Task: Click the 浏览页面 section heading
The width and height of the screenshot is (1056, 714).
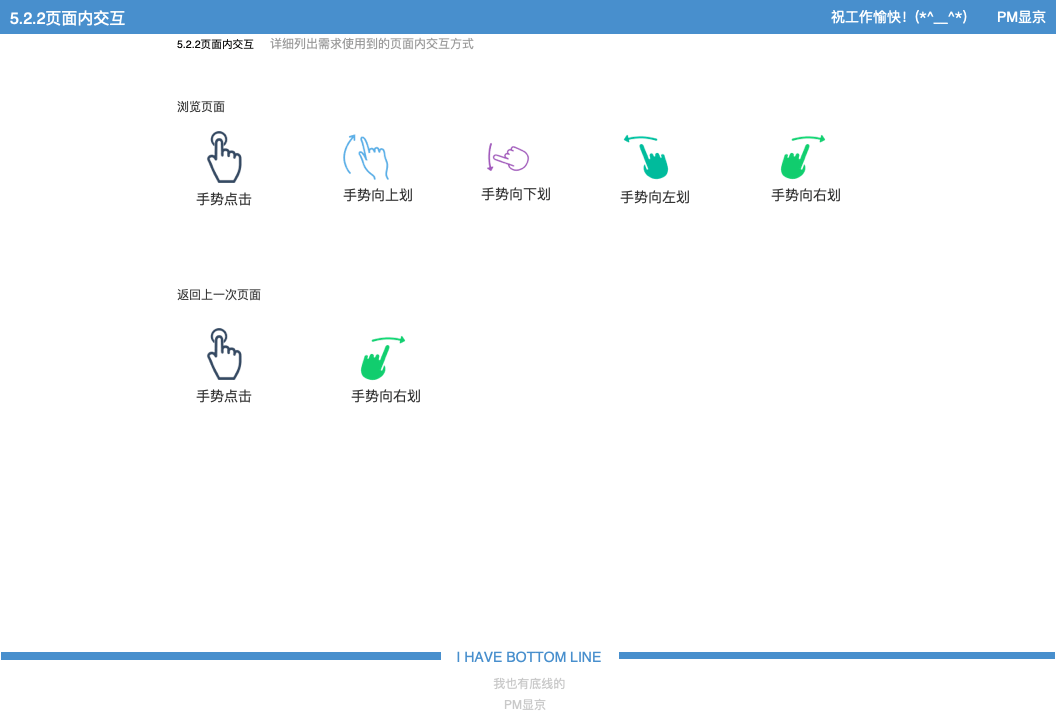Action: click(201, 107)
